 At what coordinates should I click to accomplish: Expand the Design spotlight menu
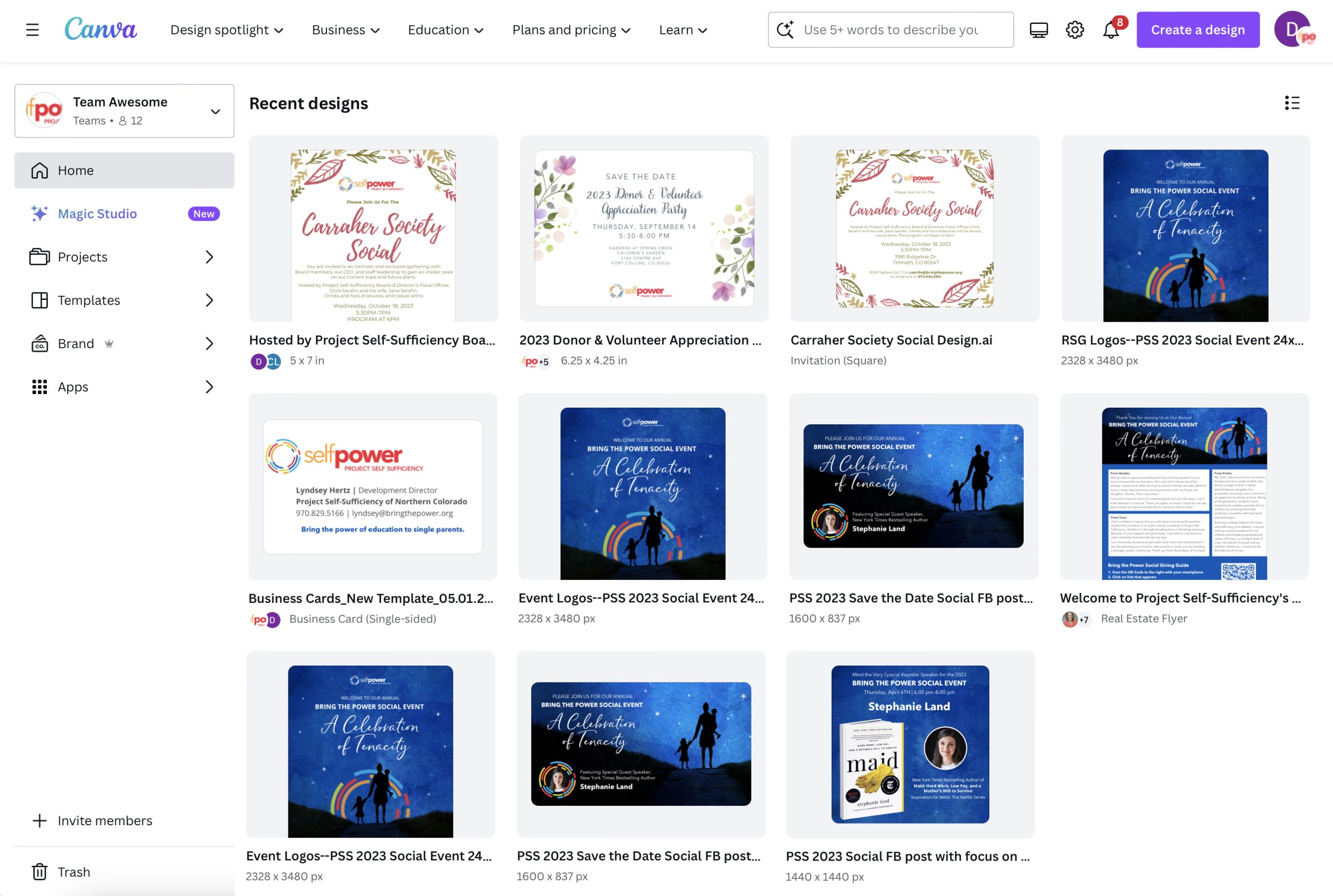tap(227, 30)
